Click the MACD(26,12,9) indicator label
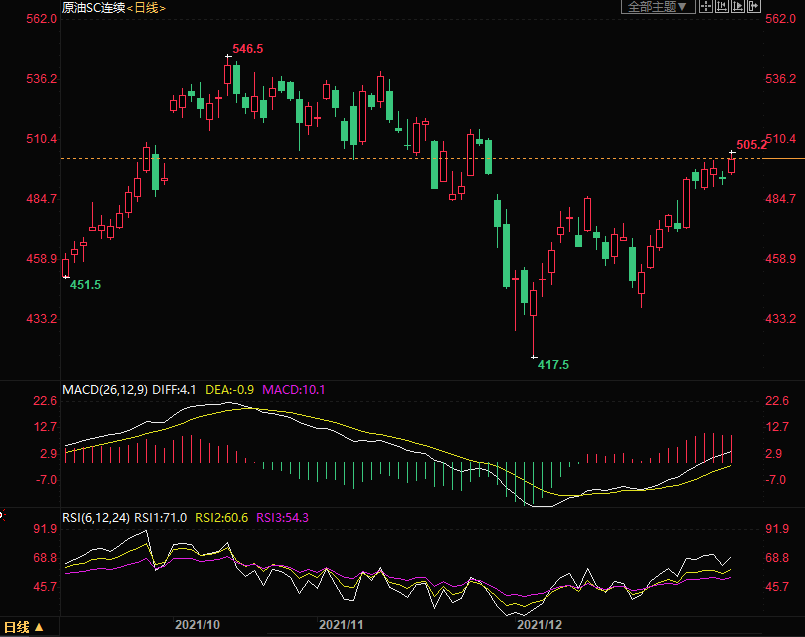805x637 pixels. (103, 389)
